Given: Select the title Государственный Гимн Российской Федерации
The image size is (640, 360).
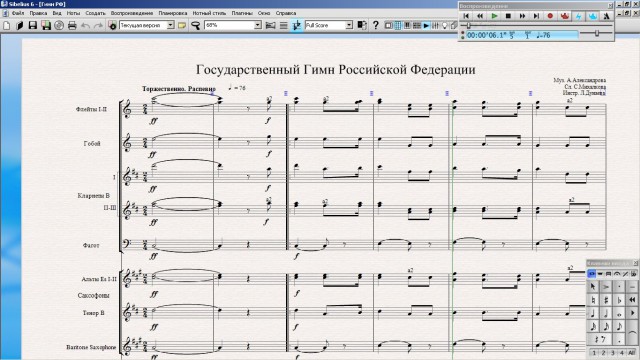Looking at the screenshot, I should (336, 69).
